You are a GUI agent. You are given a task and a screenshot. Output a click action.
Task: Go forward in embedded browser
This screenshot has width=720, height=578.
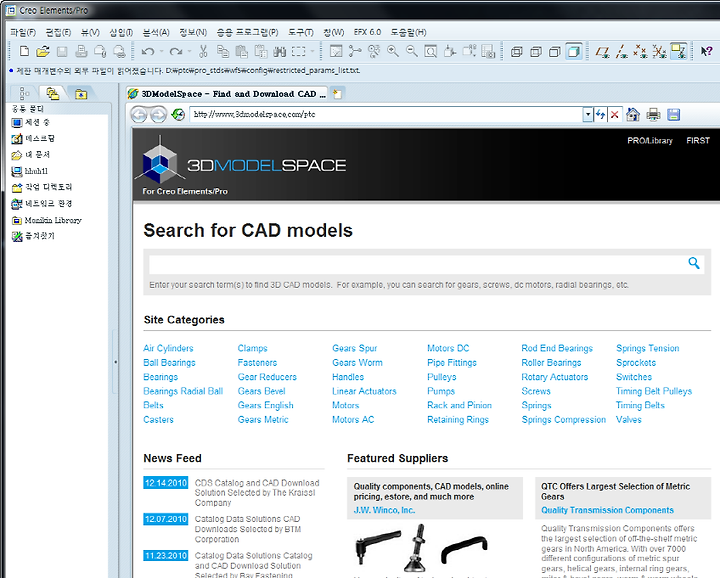pyautogui.click(x=158, y=114)
